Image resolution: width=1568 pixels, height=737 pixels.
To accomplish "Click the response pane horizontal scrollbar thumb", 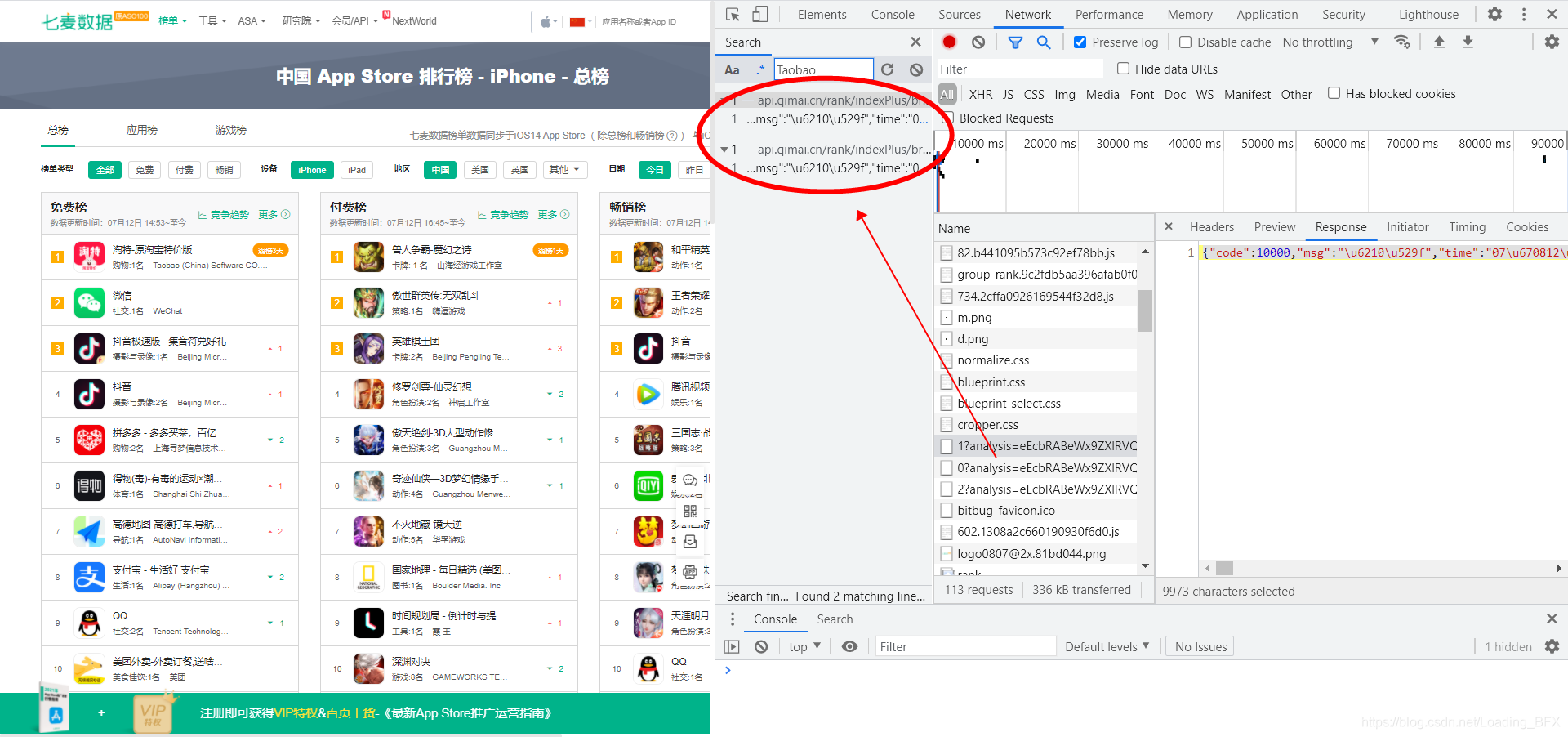I will click(x=1224, y=568).
